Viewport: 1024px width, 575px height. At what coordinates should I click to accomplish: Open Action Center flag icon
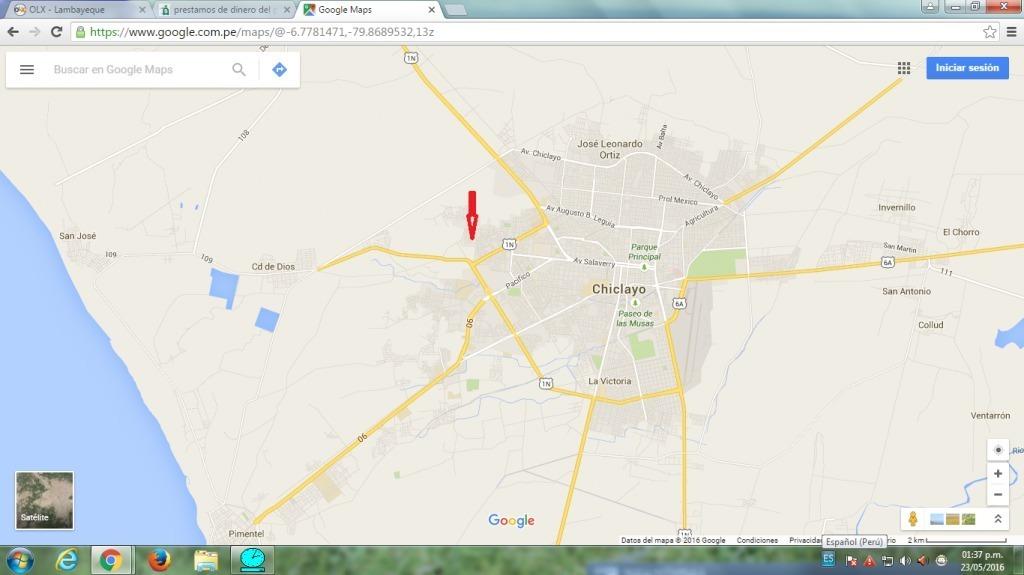(852, 561)
